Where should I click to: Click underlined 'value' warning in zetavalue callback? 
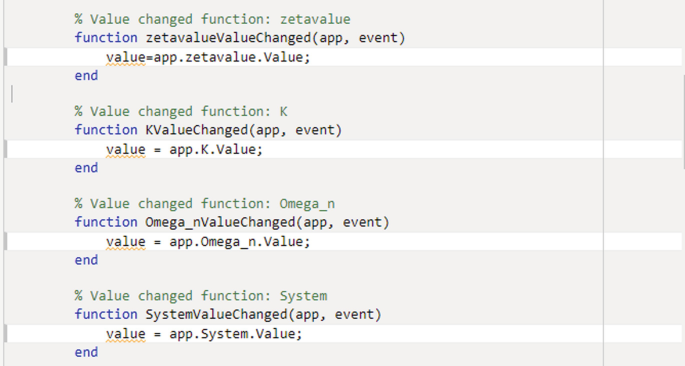coord(126,58)
